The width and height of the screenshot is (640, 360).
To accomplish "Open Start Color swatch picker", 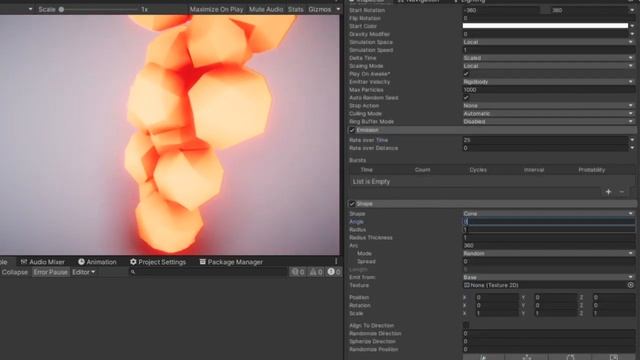I will pyautogui.click(x=545, y=26).
